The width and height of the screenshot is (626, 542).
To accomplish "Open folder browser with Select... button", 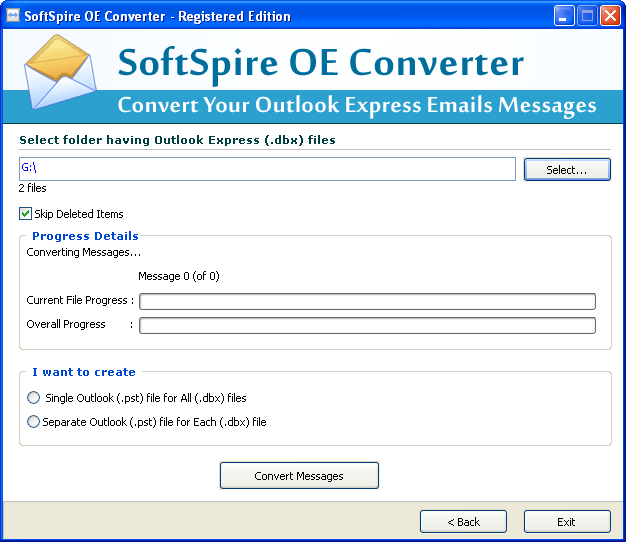I will [567, 170].
